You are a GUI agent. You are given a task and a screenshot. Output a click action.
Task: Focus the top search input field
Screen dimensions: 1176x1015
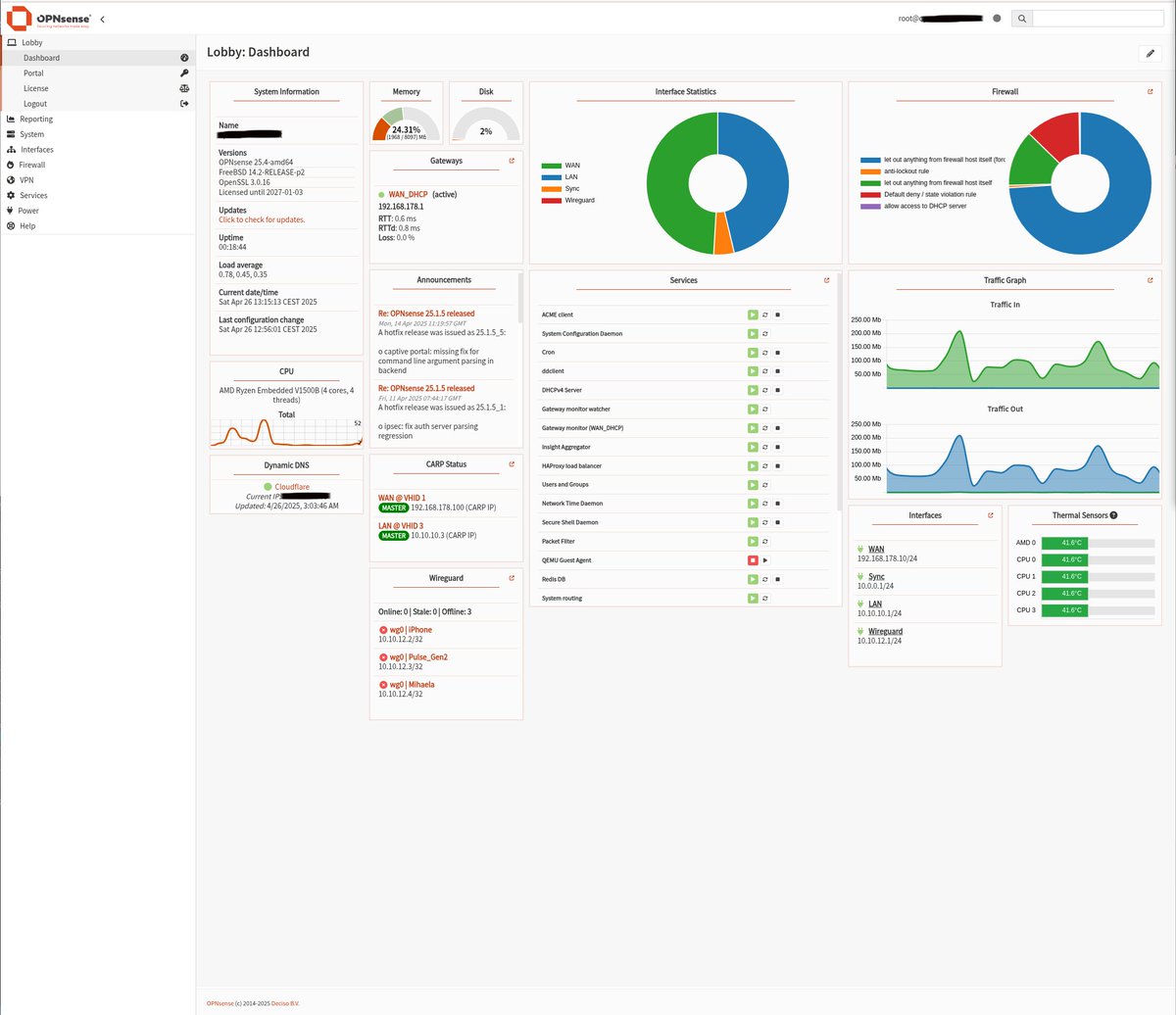pos(1097,18)
